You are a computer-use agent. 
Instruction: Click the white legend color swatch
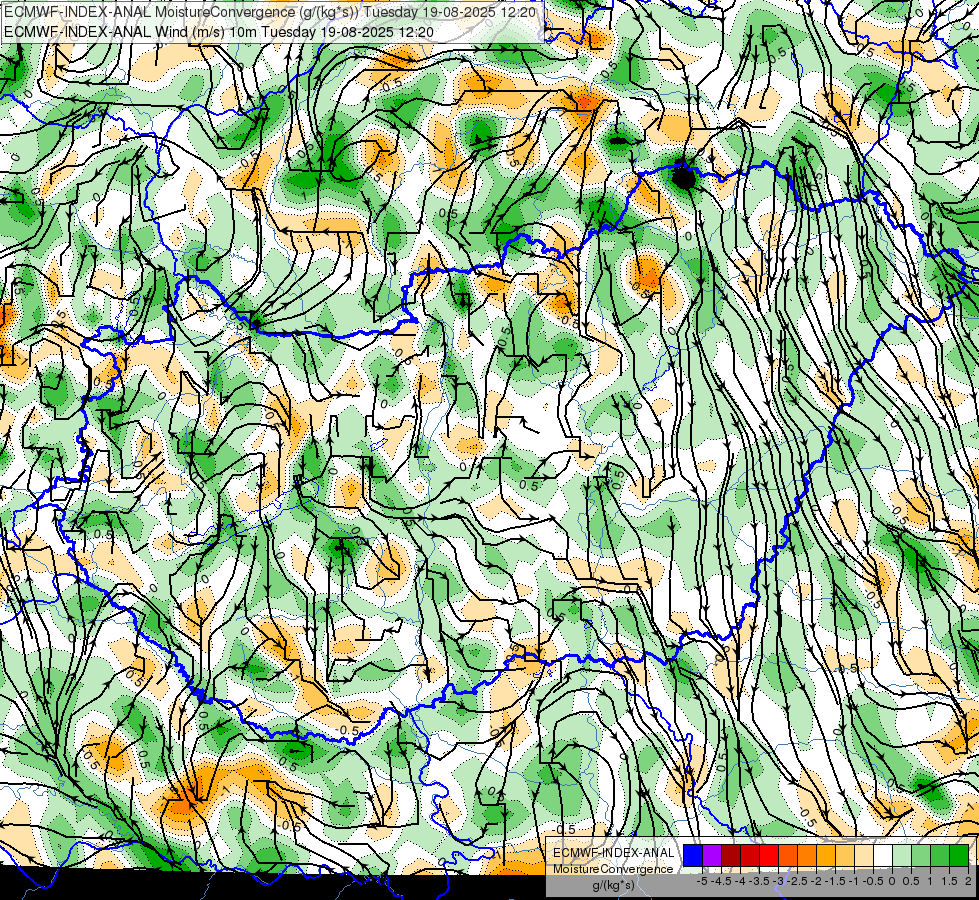(x=883, y=855)
